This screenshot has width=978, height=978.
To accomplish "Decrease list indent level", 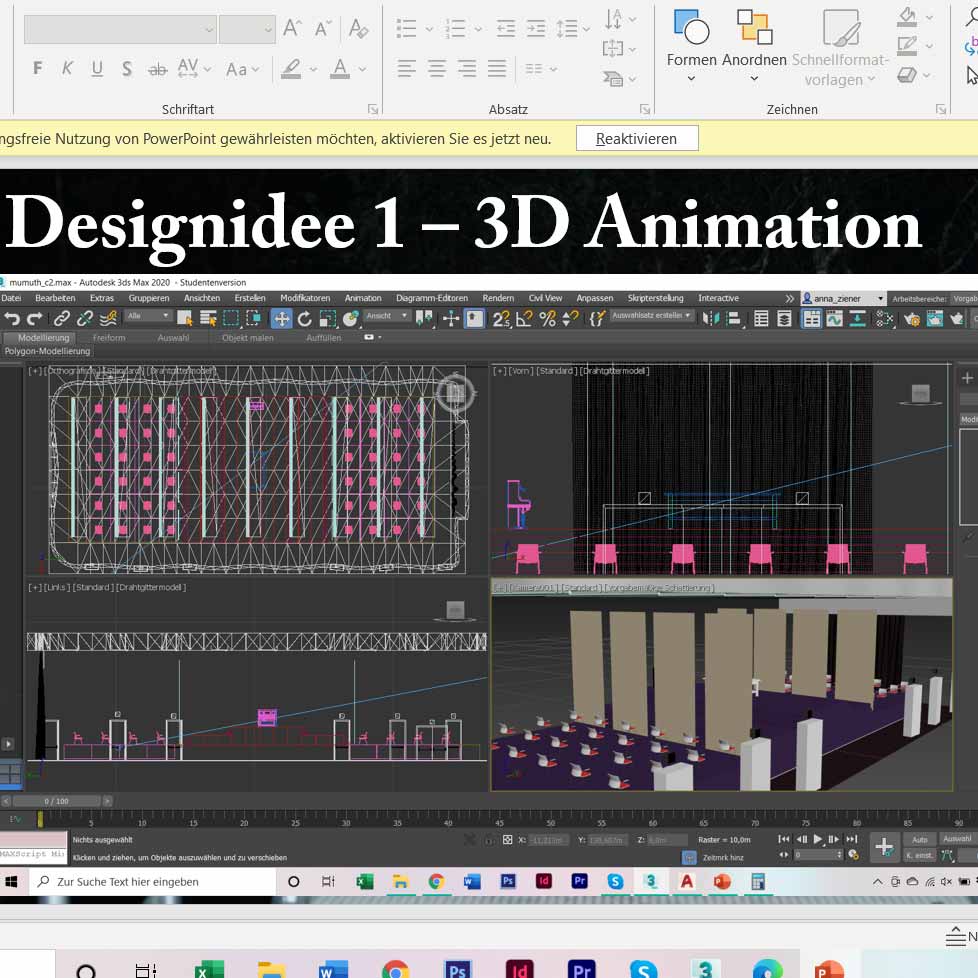I will pos(506,28).
